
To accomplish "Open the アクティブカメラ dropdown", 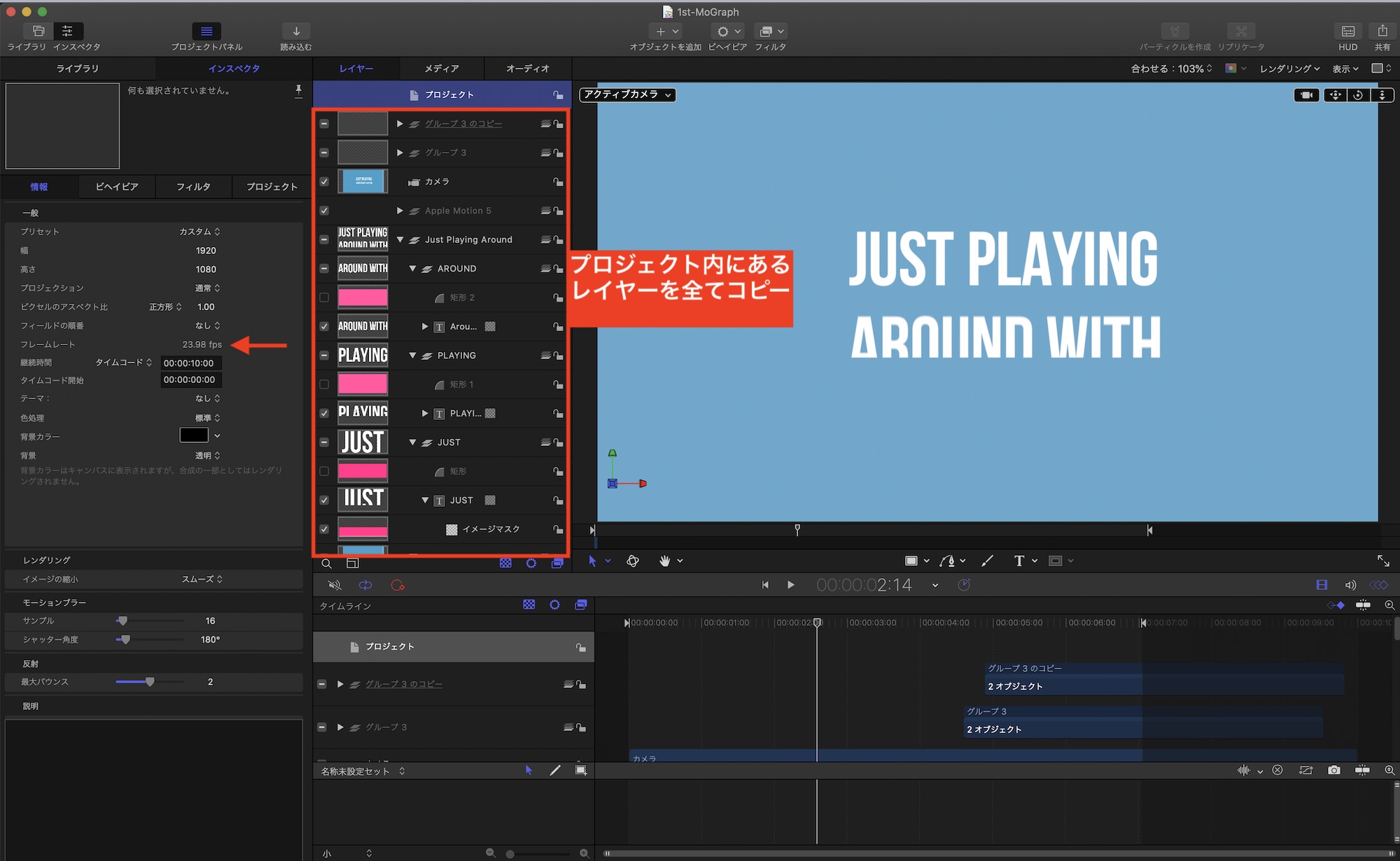I will click(x=627, y=94).
